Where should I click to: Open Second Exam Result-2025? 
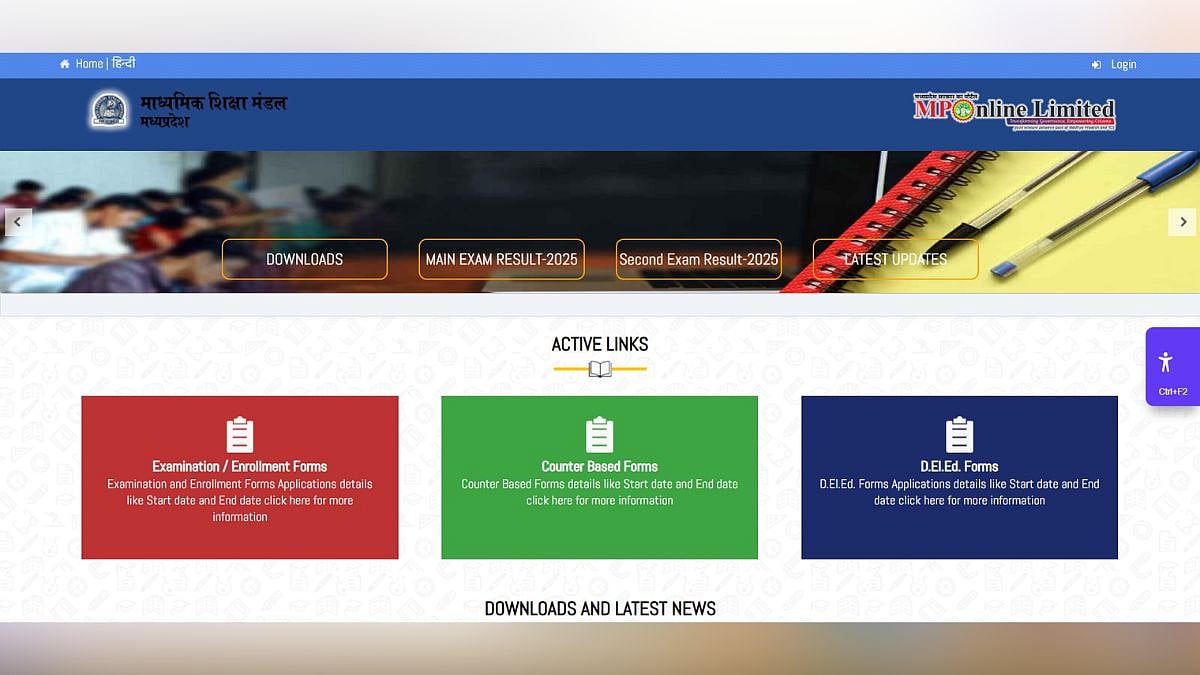click(698, 259)
